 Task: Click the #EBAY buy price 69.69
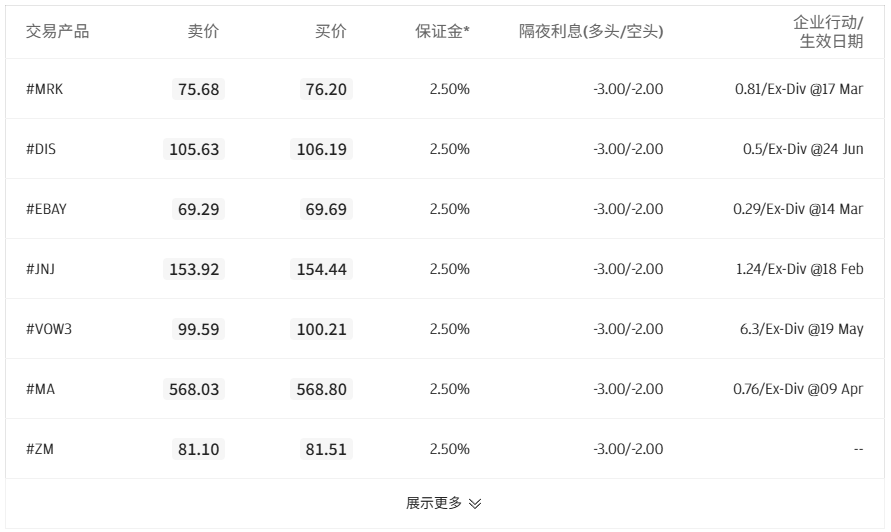tap(326, 209)
